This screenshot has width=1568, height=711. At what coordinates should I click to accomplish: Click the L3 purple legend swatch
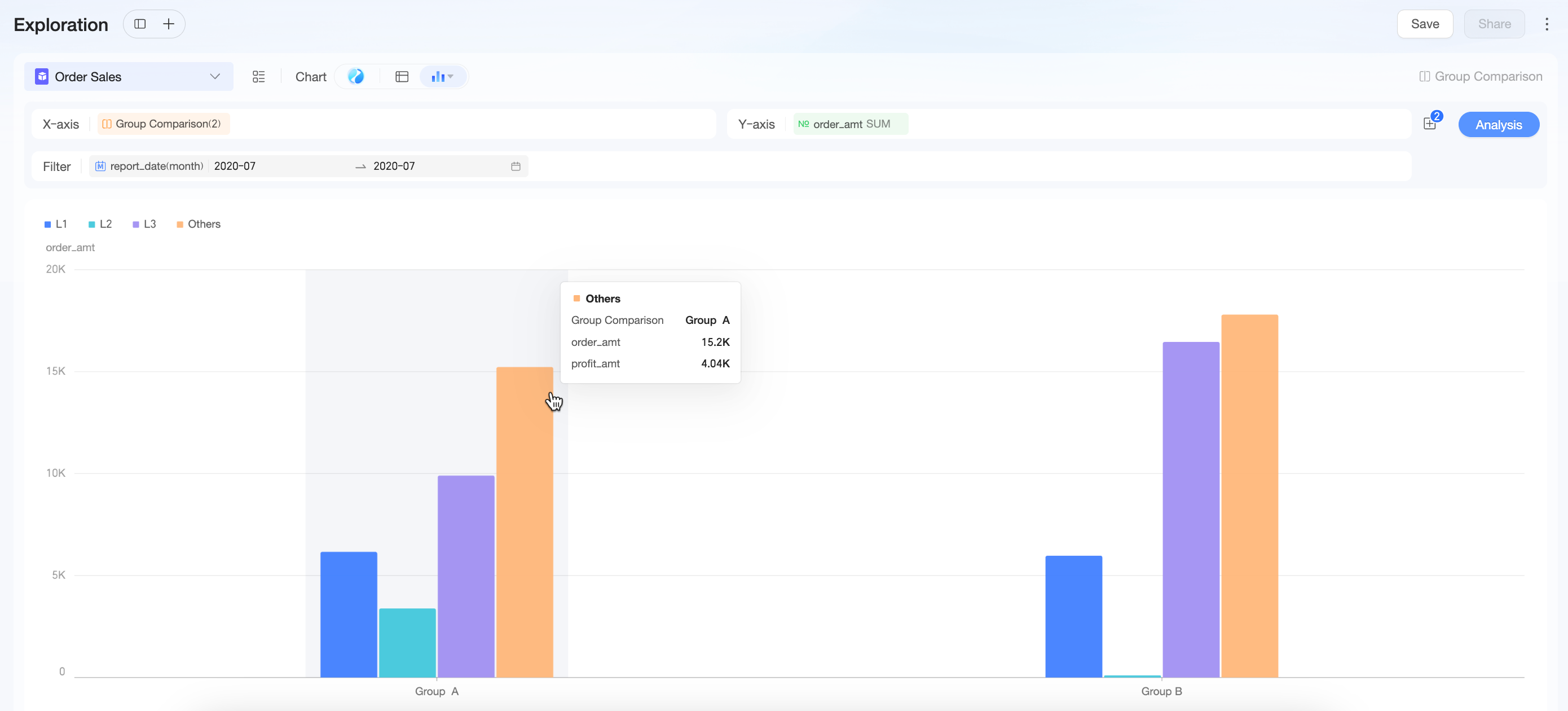[136, 225]
